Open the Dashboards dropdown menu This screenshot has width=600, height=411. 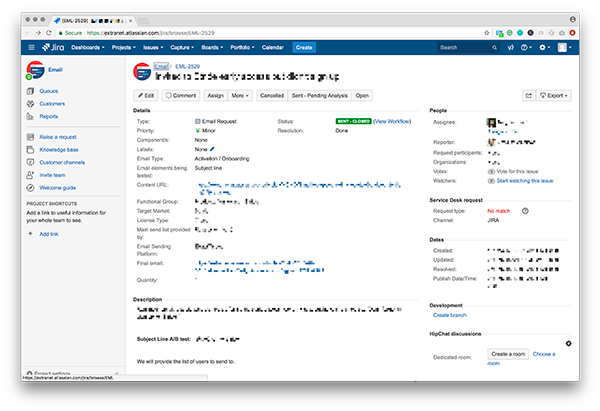(88, 47)
